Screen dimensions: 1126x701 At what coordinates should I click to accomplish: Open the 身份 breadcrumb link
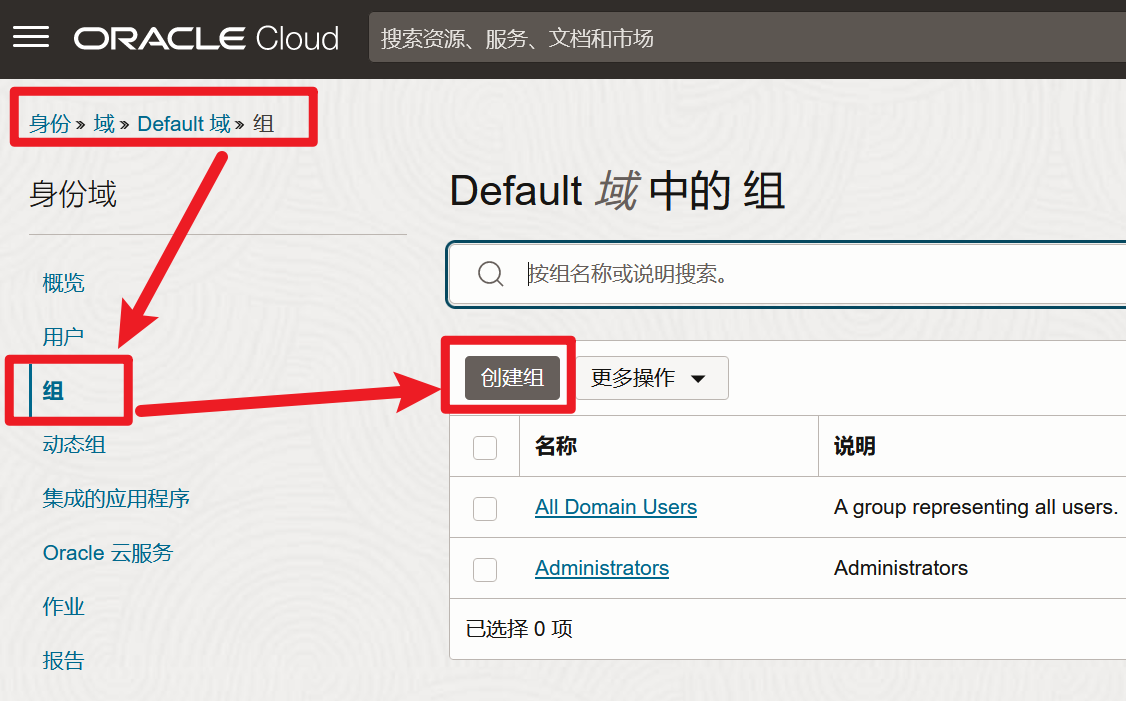pos(50,124)
